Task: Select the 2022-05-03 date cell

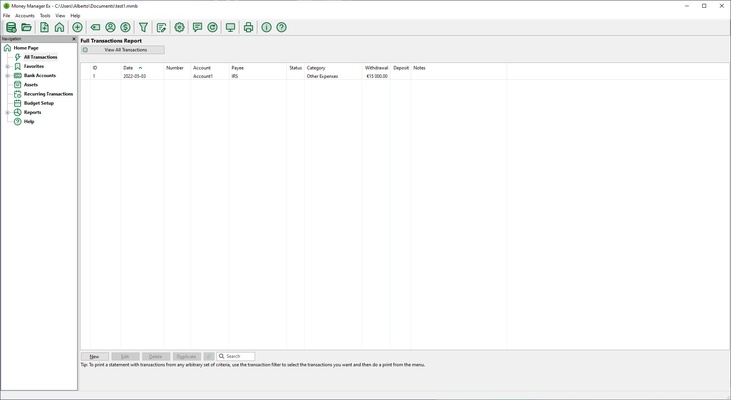Action: pos(135,76)
